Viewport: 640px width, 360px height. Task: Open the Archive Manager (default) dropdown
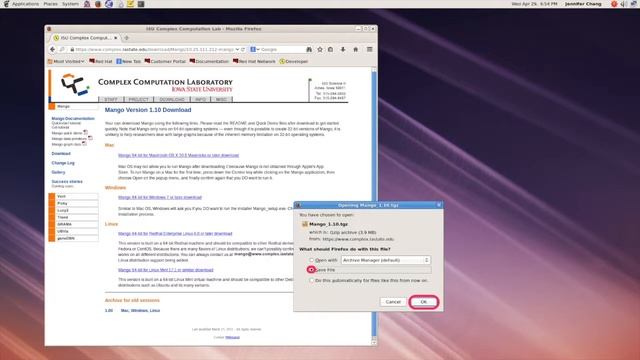click(x=386, y=260)
